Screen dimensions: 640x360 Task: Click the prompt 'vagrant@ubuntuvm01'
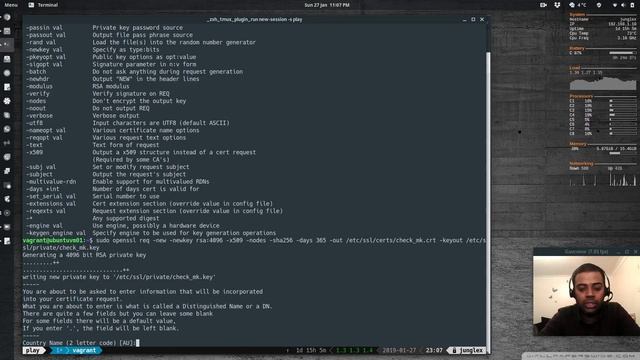tap(53, 240)
